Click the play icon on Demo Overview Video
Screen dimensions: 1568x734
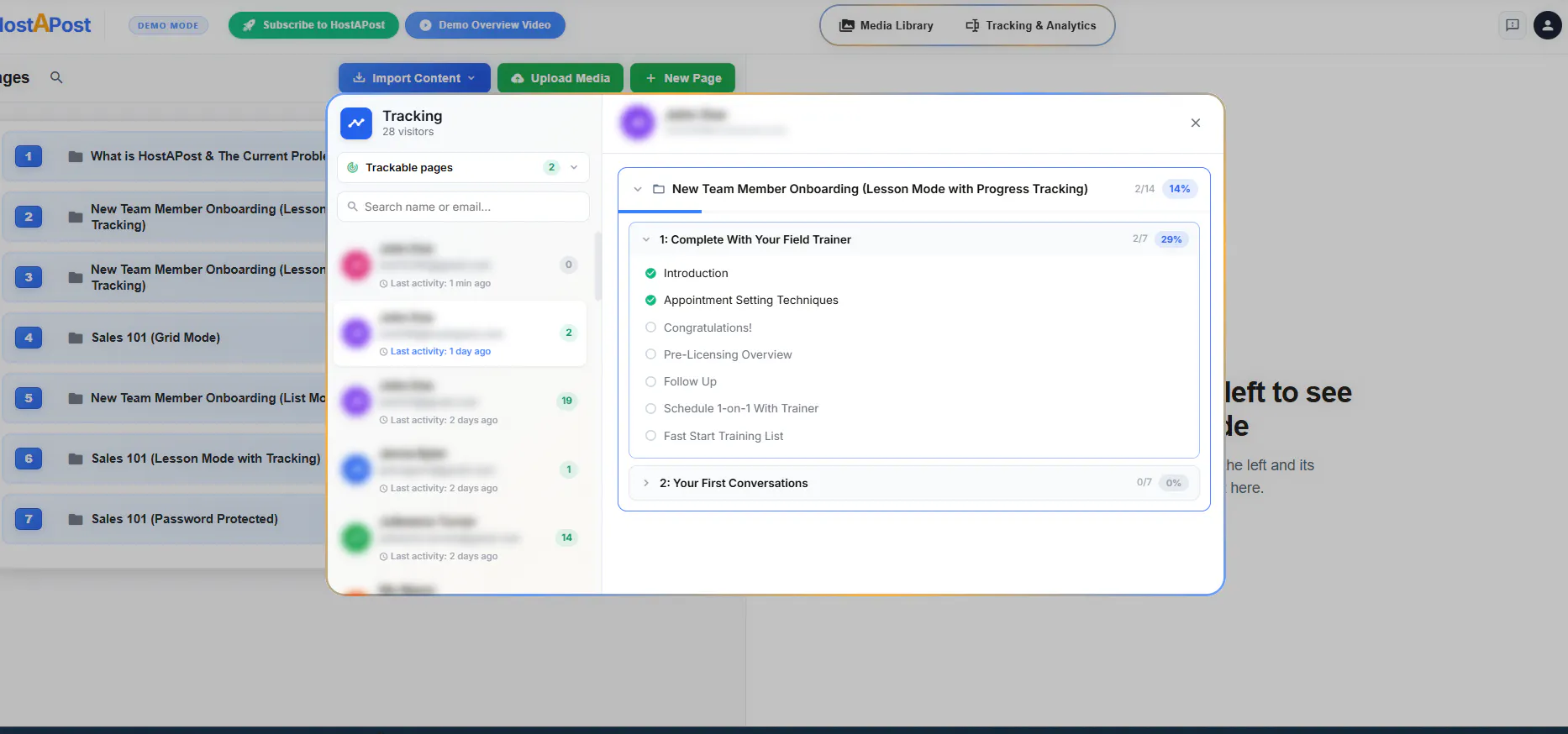425,25
